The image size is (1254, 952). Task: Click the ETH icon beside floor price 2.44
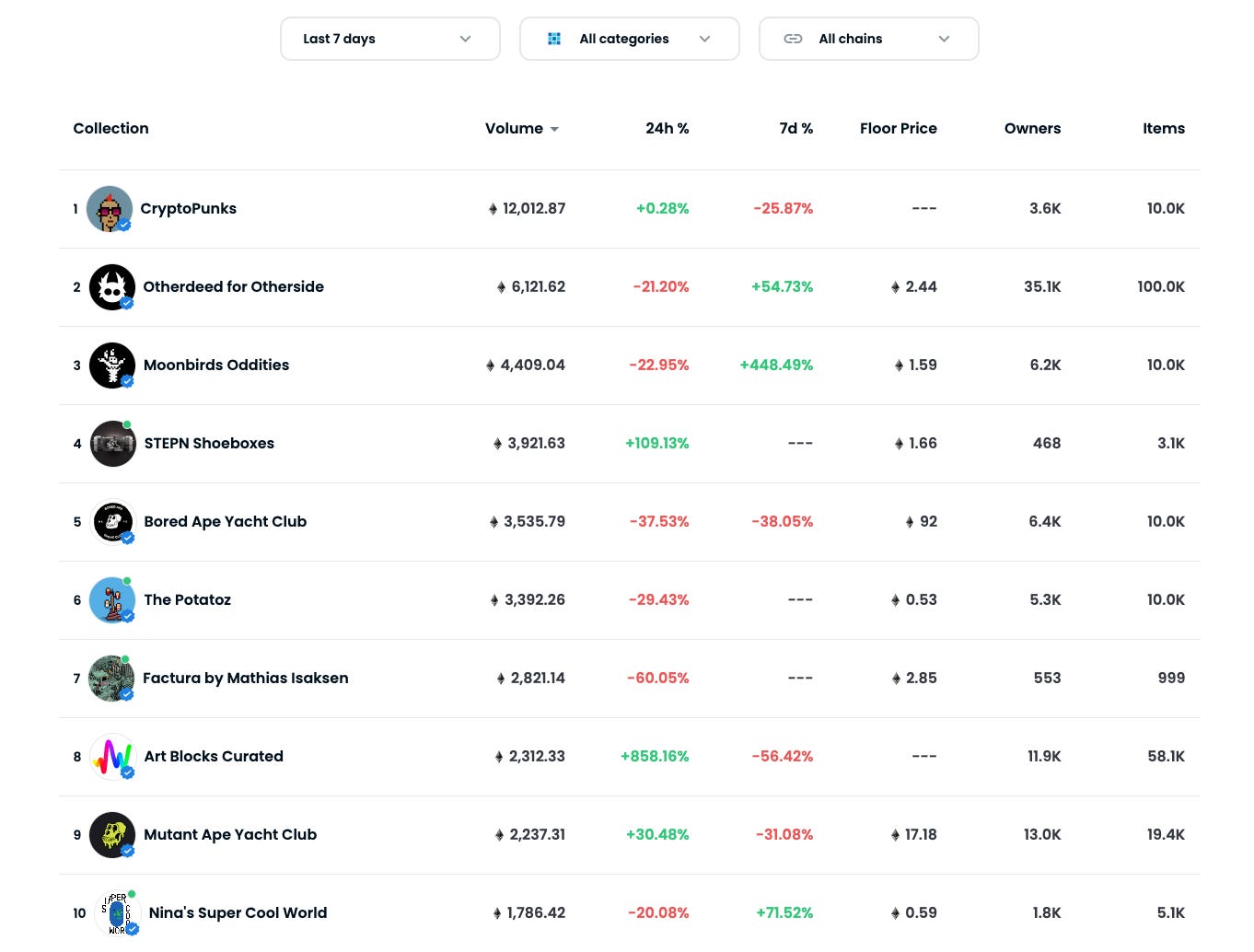[896, 287]
